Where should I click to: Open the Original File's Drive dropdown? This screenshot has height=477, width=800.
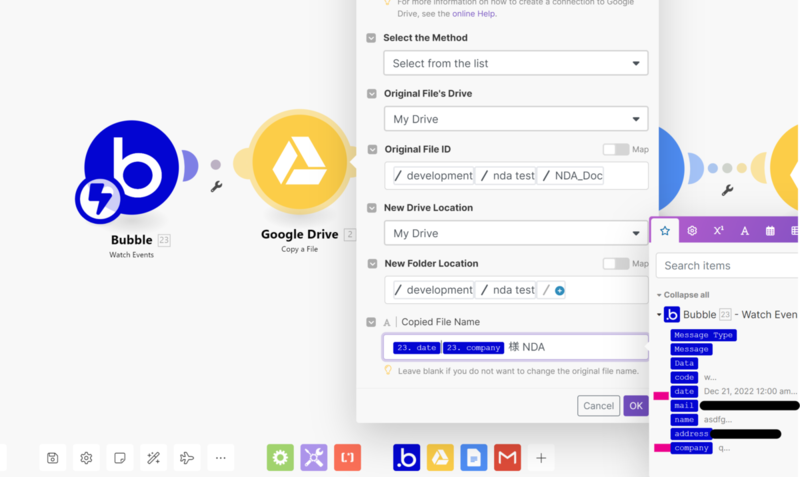tap(516, 119)
